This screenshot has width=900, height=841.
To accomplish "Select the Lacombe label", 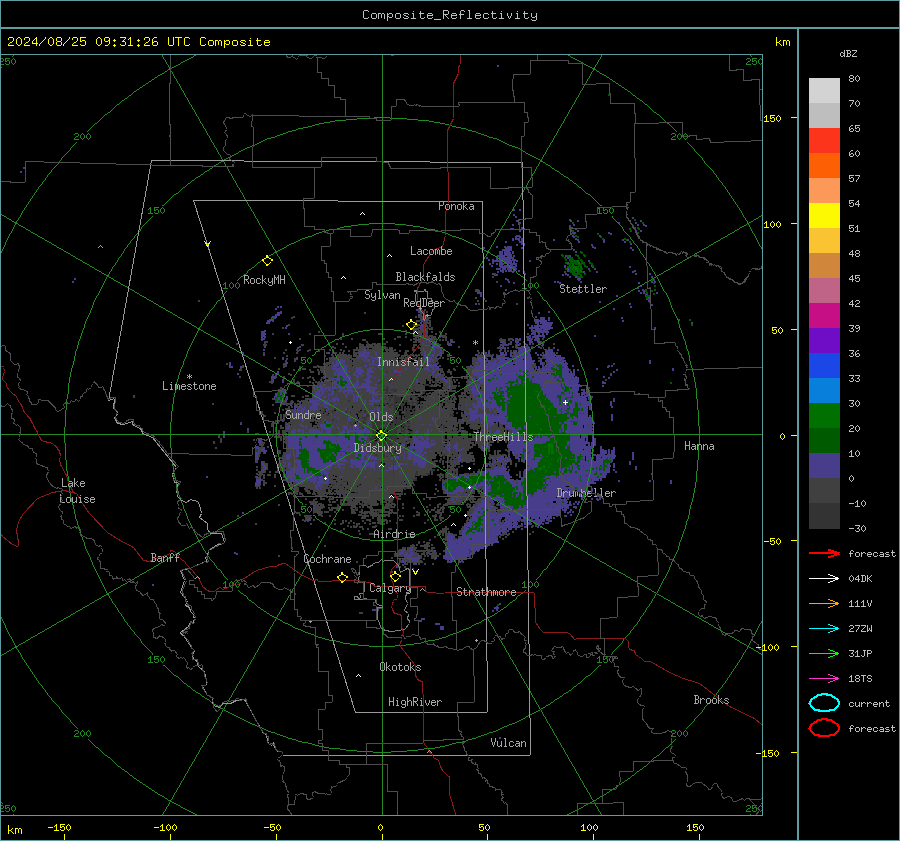I will point(431,251).
